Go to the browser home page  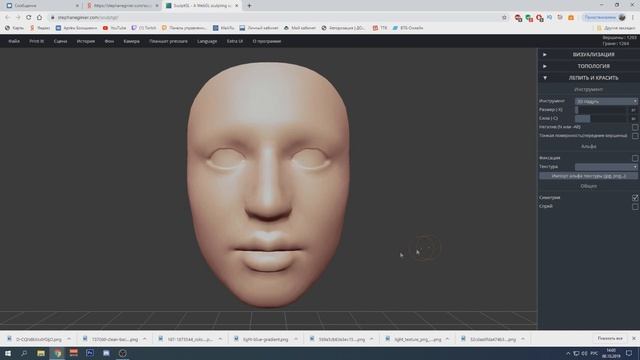pyautogui.click(x=39, y=17)
